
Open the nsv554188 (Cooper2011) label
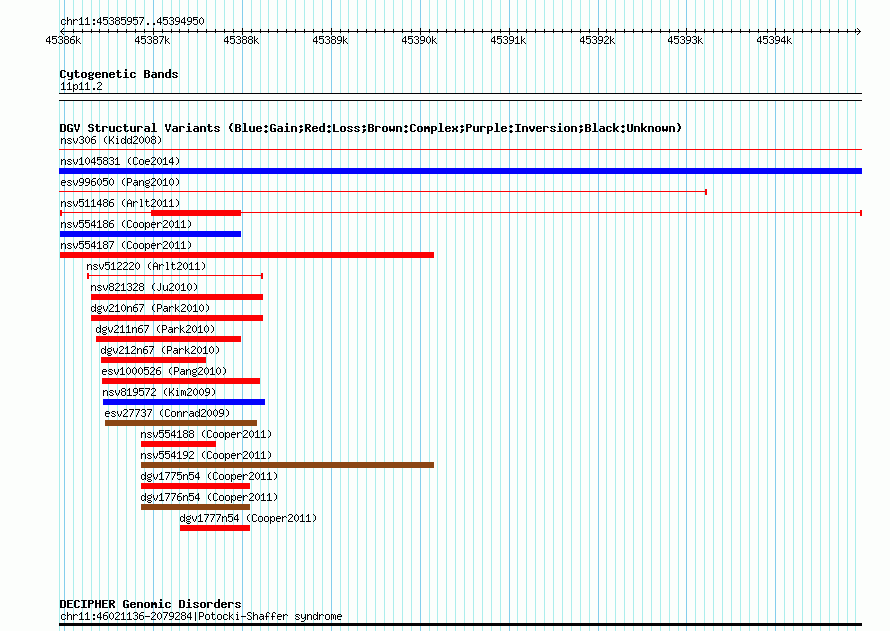tap(206, 434)
